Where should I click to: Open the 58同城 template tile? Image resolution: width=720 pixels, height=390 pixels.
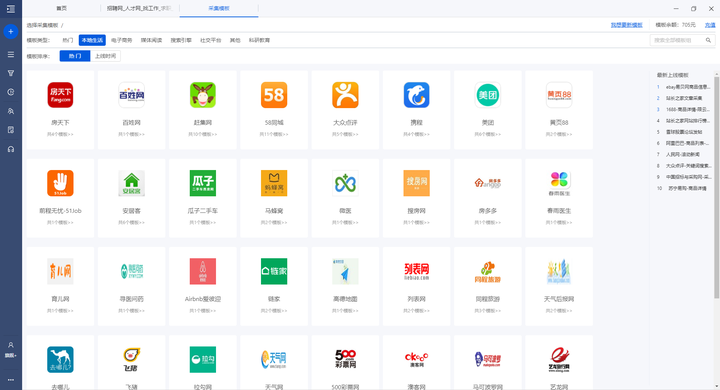[x=274, y=110]
